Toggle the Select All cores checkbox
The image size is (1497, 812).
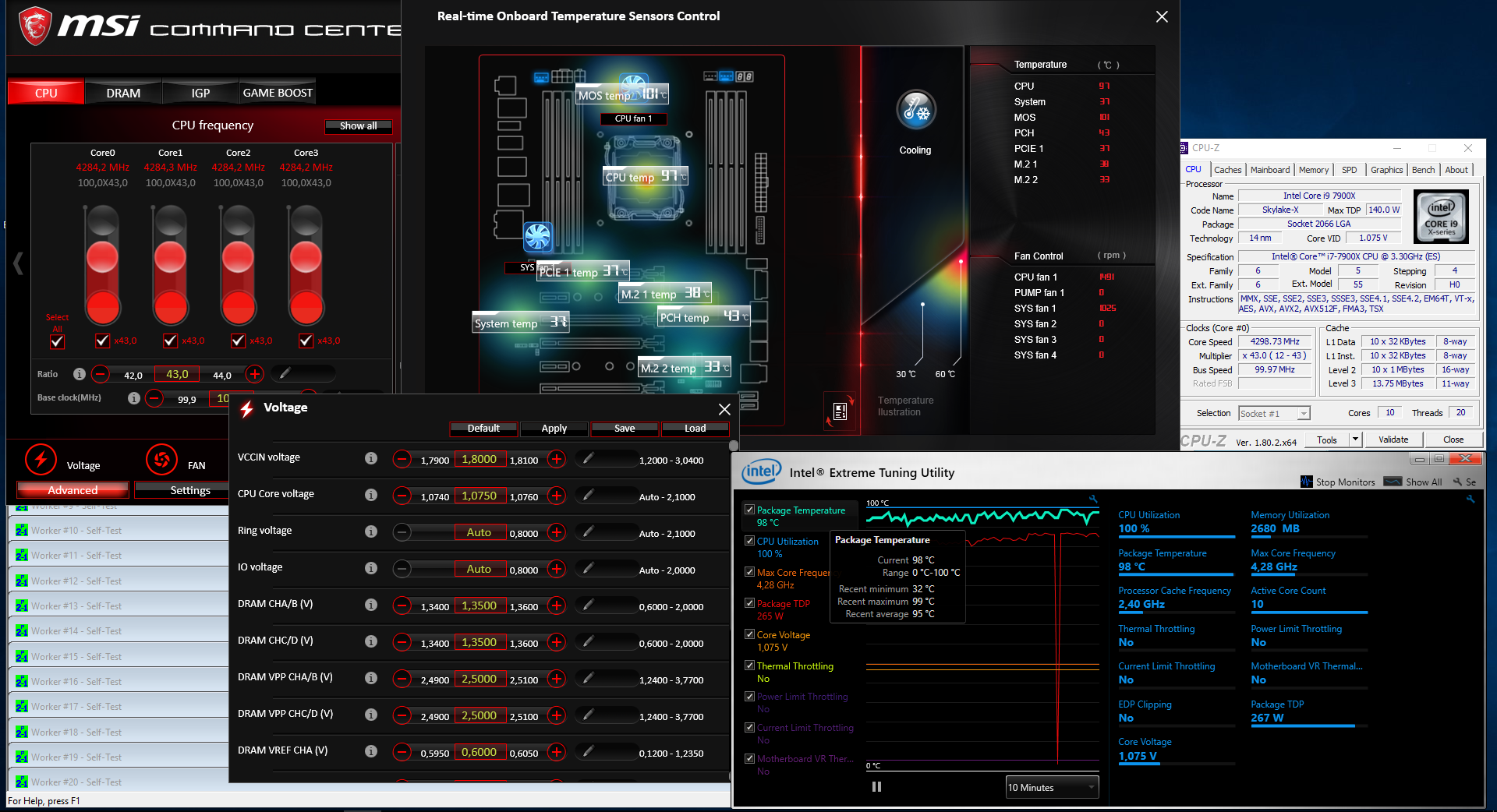57,341
